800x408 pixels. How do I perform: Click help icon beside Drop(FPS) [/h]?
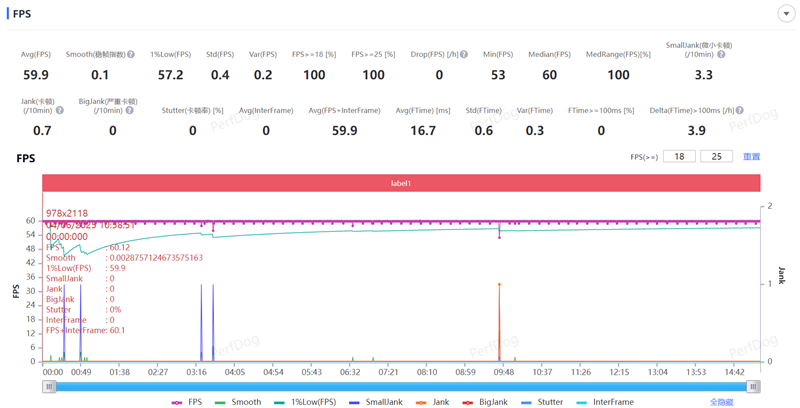click(x=466, y=55)
